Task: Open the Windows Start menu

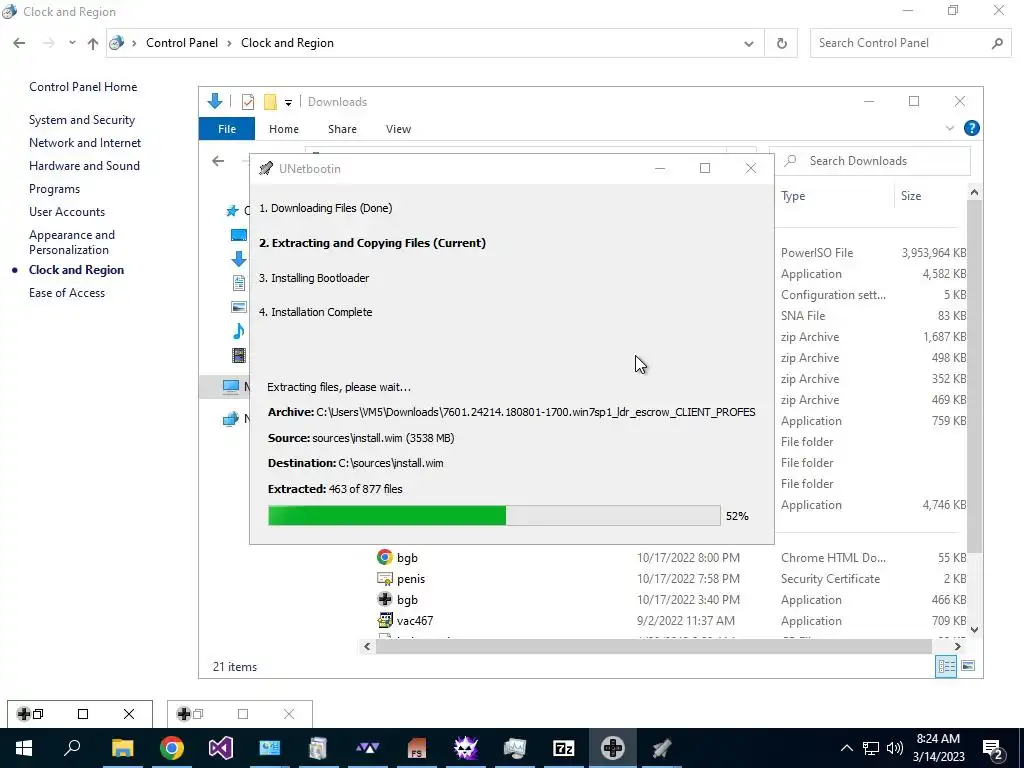Action: point(24,748)
